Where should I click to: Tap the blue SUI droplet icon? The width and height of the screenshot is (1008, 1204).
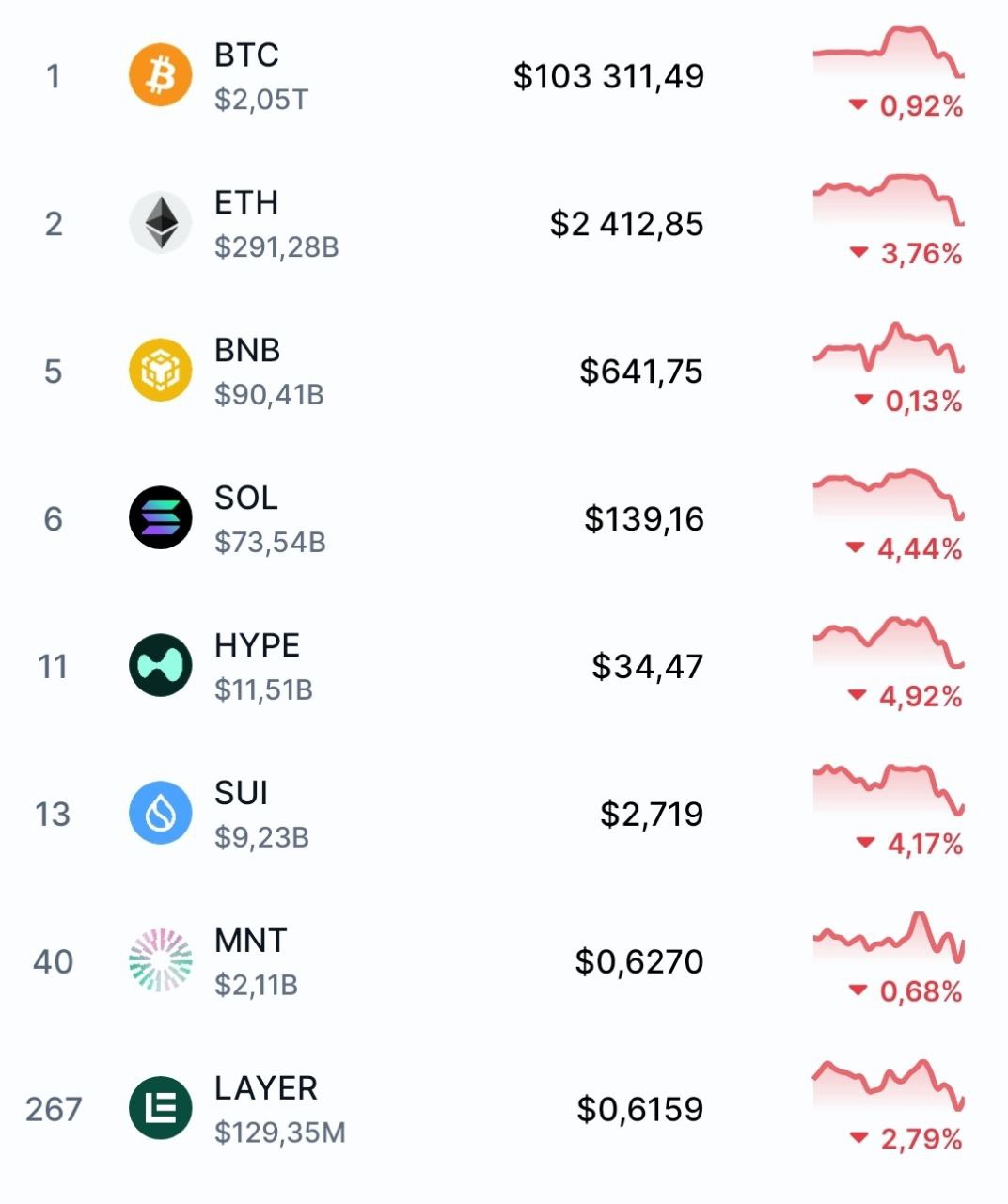point(161,814)
